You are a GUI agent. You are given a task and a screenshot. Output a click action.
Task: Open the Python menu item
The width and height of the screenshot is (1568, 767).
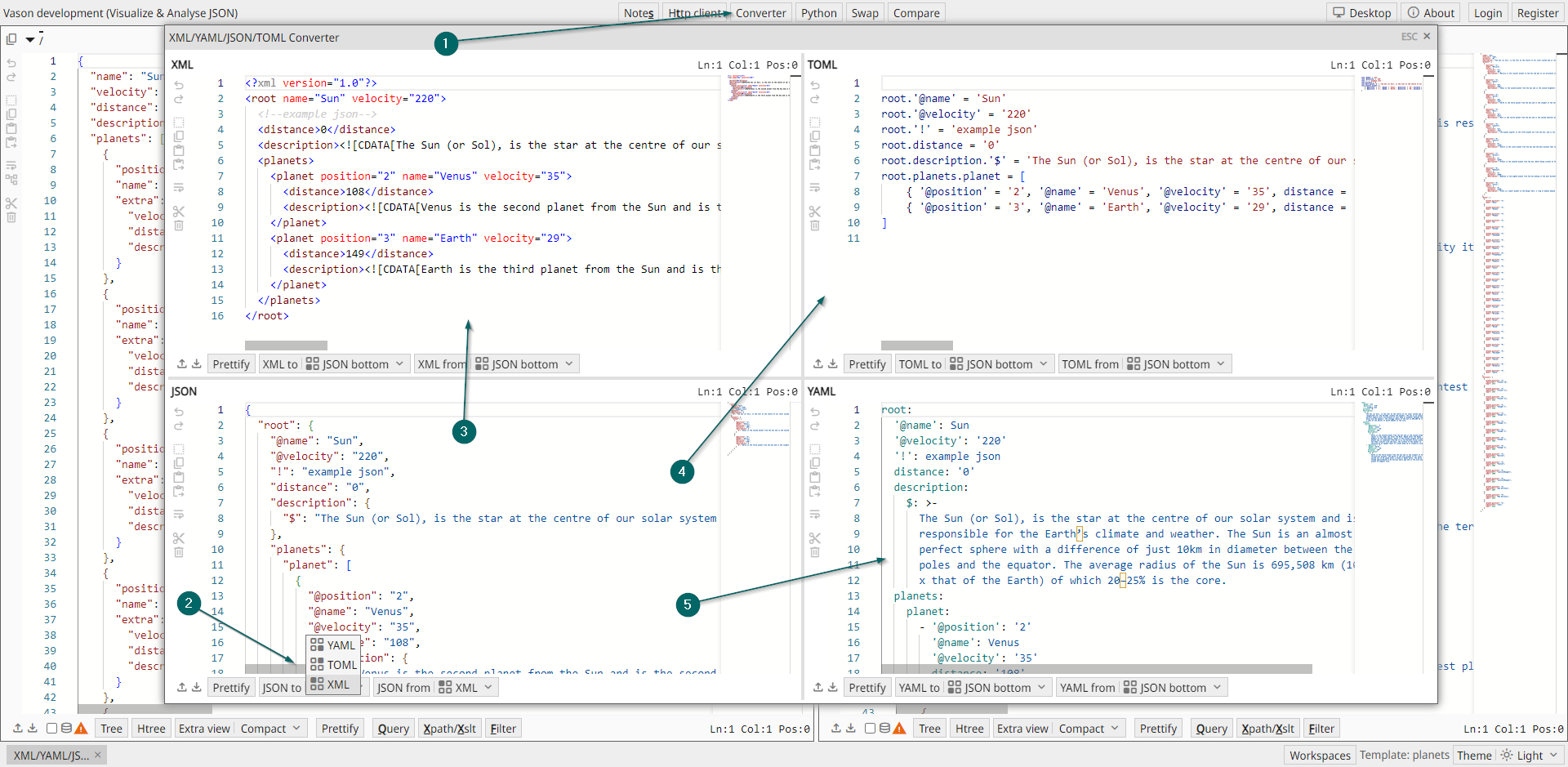click(x=817, y=12)
